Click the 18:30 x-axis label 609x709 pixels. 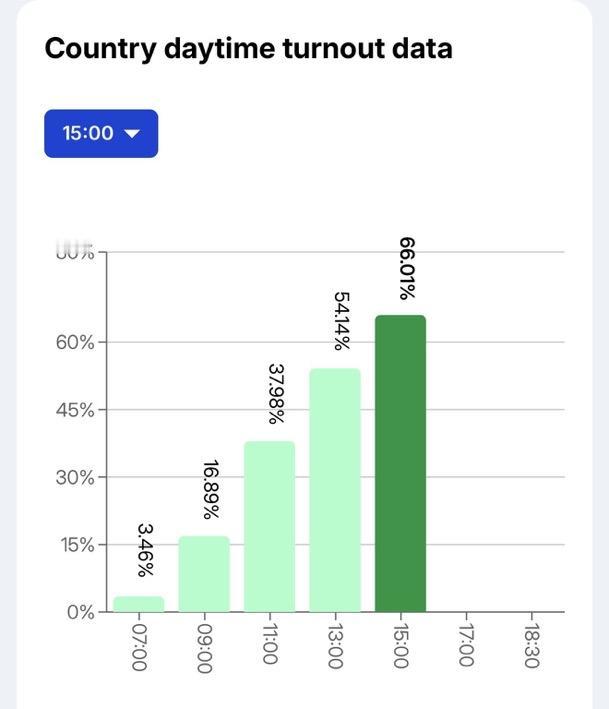click(x=531, y=645)
